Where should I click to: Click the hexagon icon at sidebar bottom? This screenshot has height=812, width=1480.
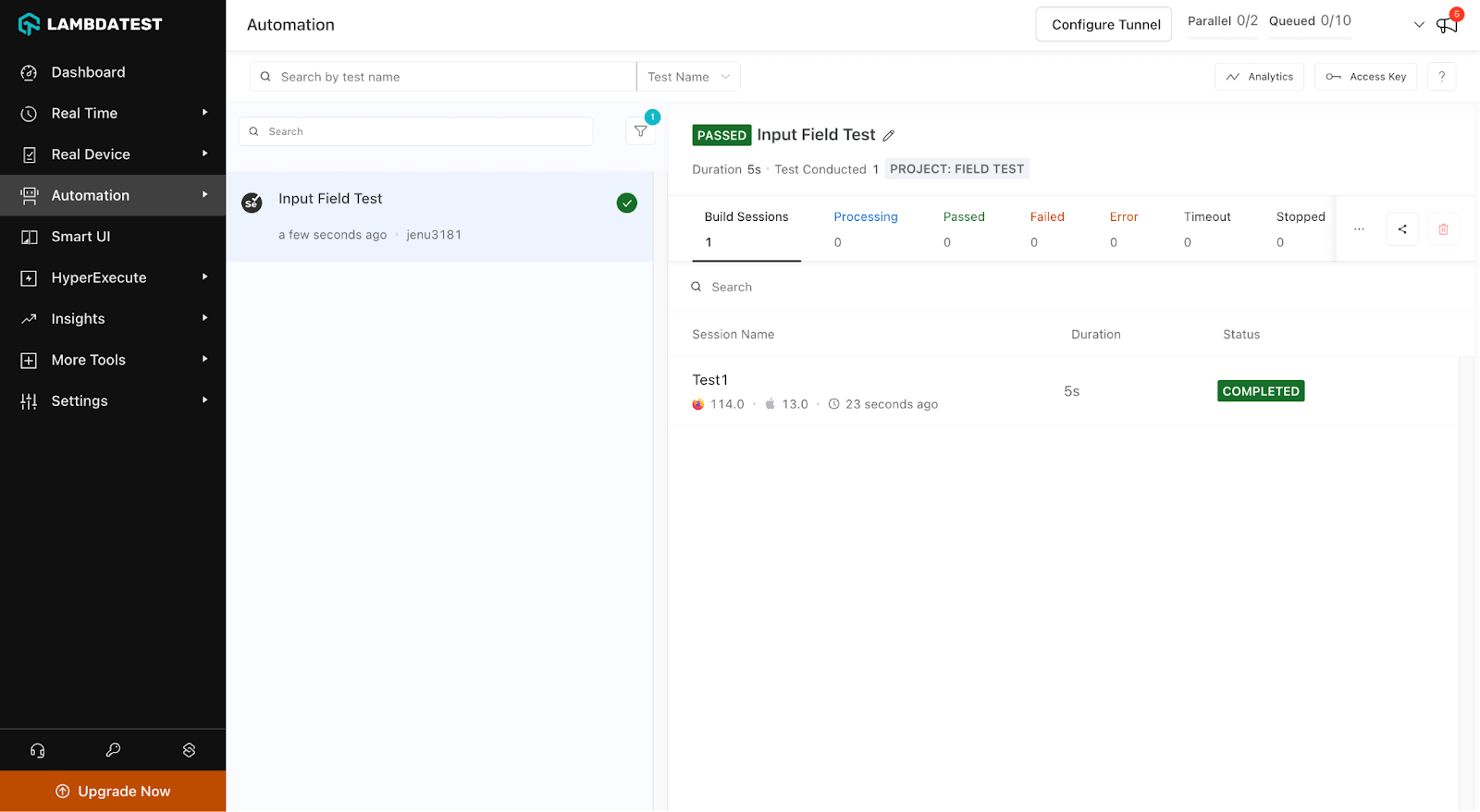click(189, 750)
